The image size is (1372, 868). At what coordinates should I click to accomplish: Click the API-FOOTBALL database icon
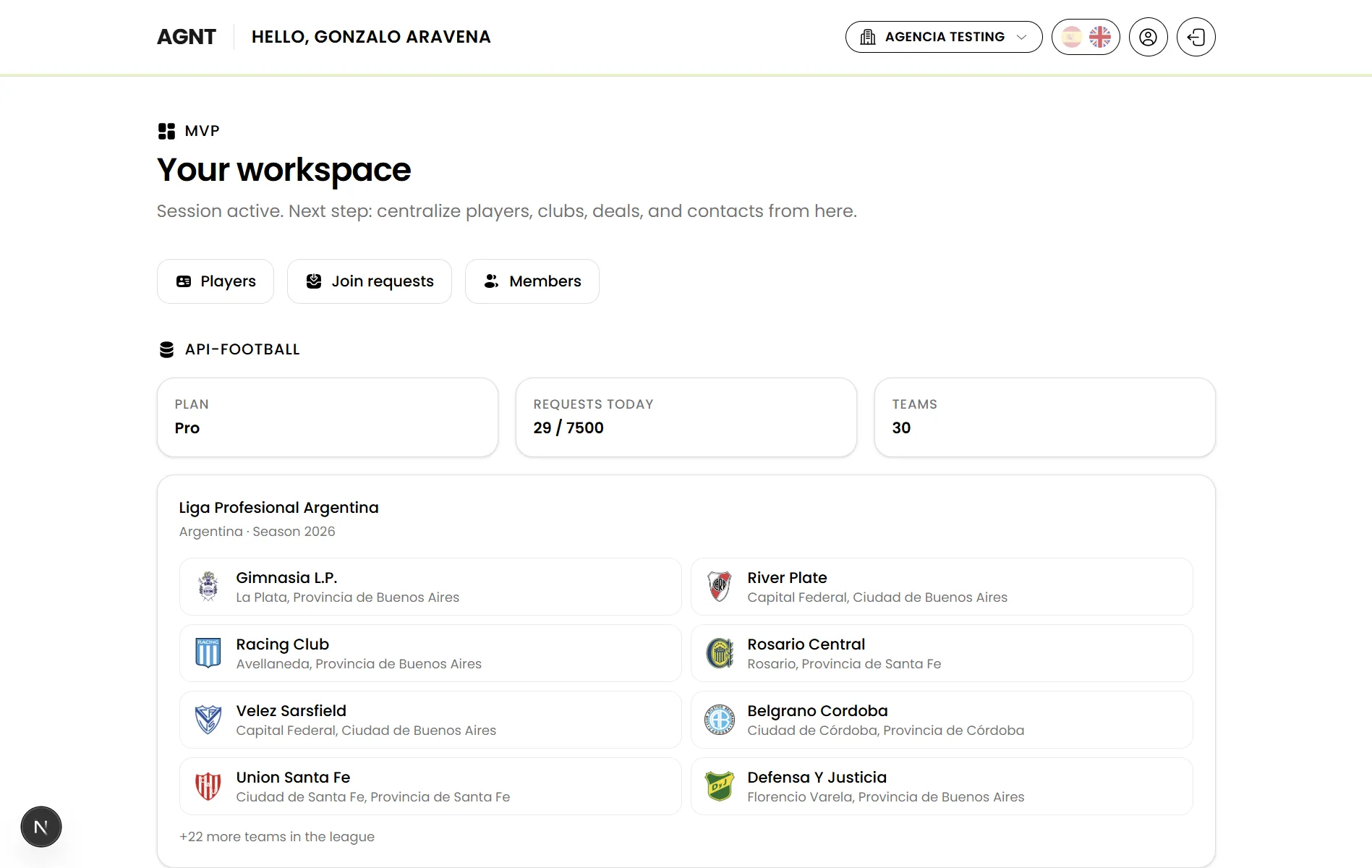pos(166,349)
